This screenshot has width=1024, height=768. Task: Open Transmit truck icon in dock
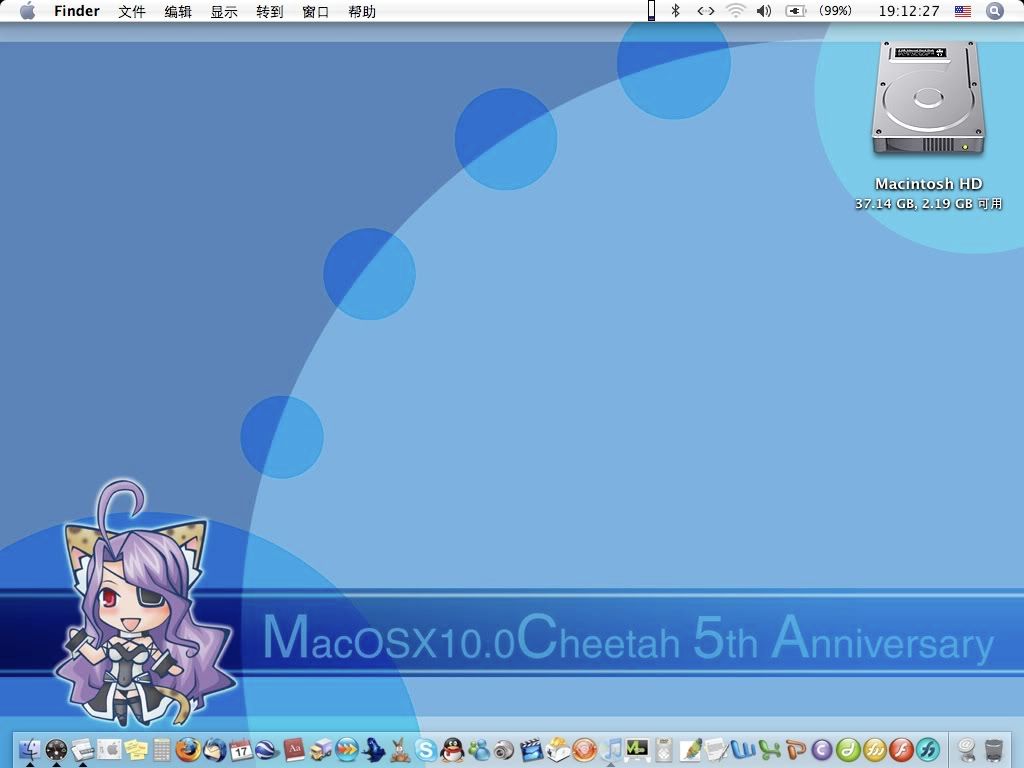(x=321, y=750)
